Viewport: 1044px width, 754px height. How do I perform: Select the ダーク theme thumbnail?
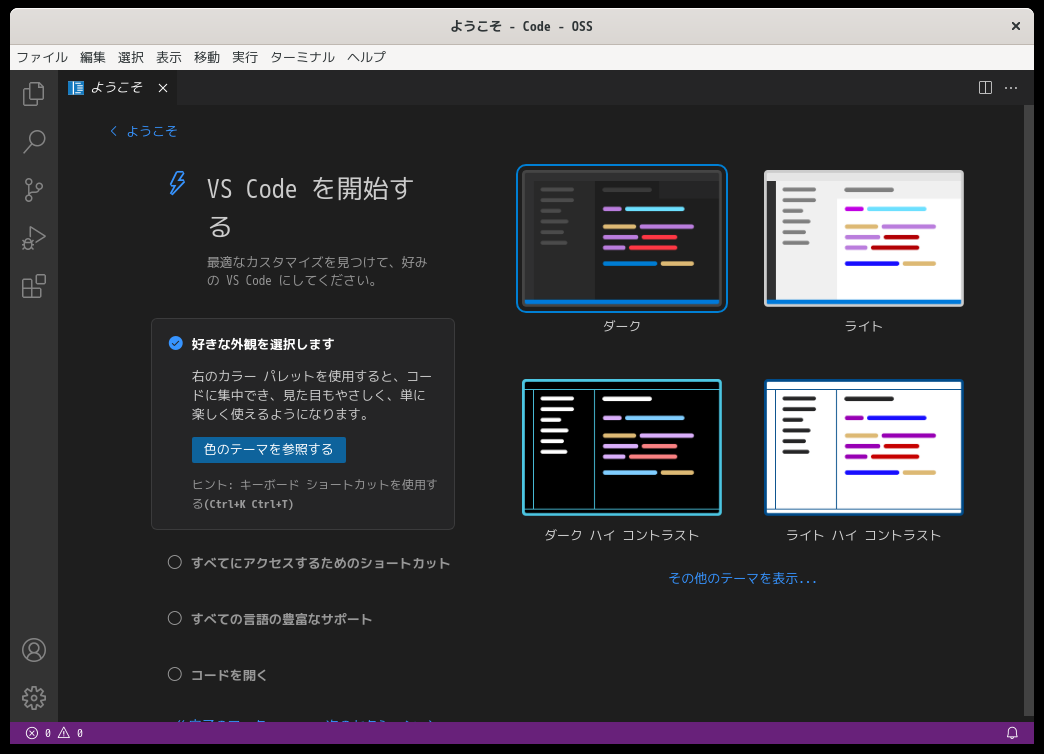click(622, 238)
